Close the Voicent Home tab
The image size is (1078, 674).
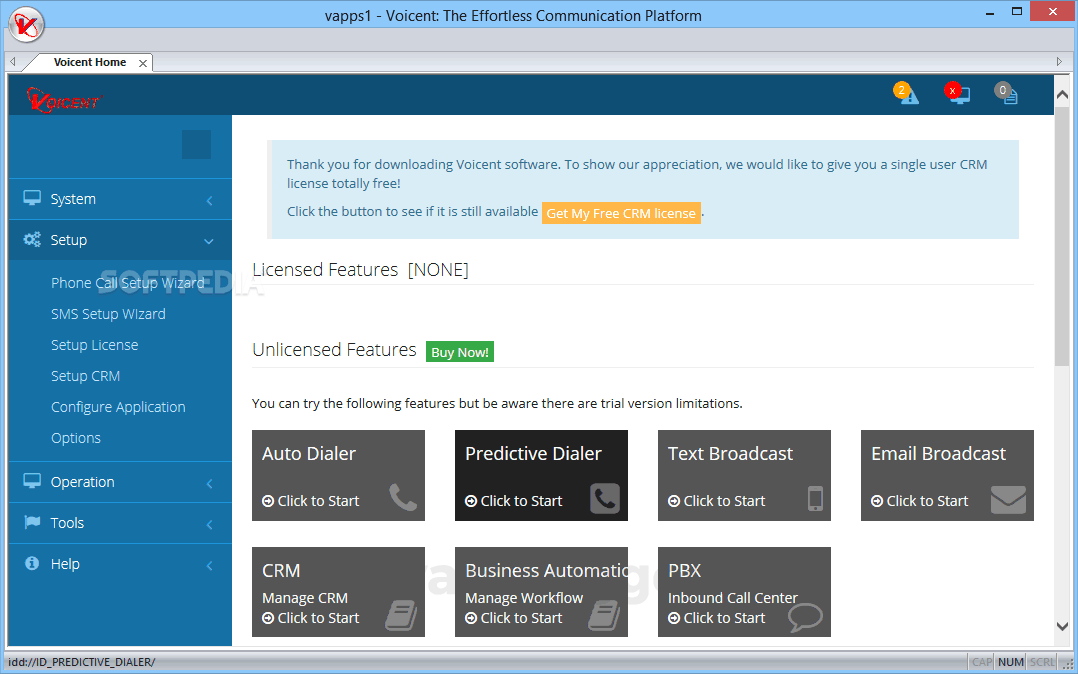coord(143,63)
